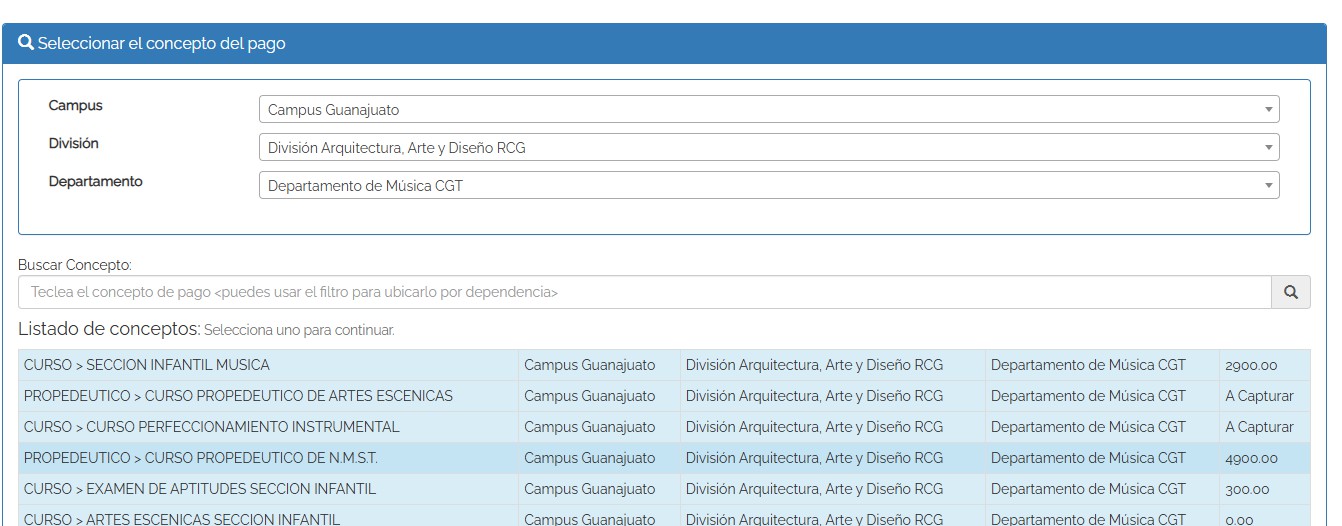Screen dimensions: 1342x526
Task: Click the 4900.00 amount cell
Action: [1251, 458]
